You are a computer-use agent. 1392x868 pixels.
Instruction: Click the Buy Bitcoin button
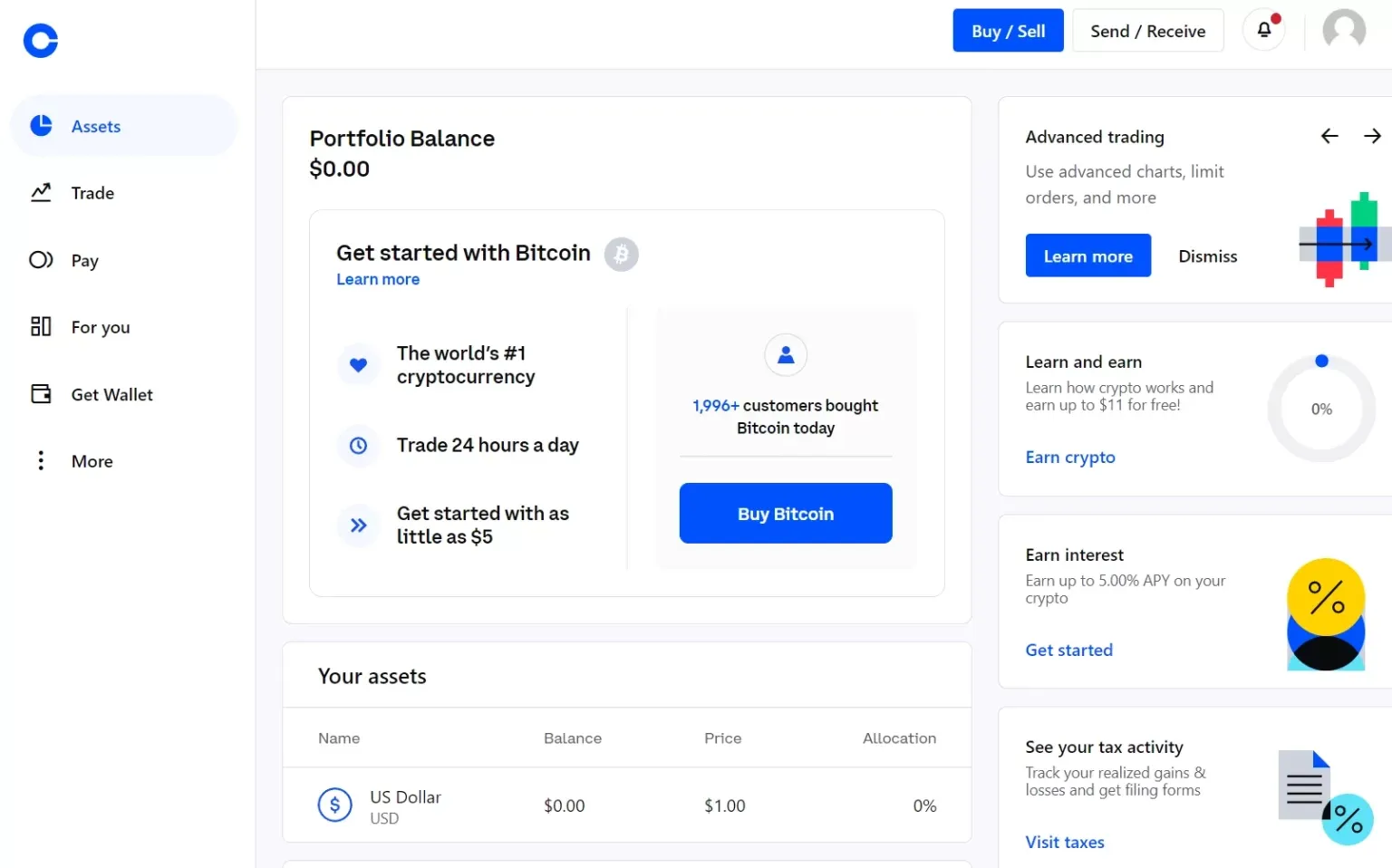[786, 513]
